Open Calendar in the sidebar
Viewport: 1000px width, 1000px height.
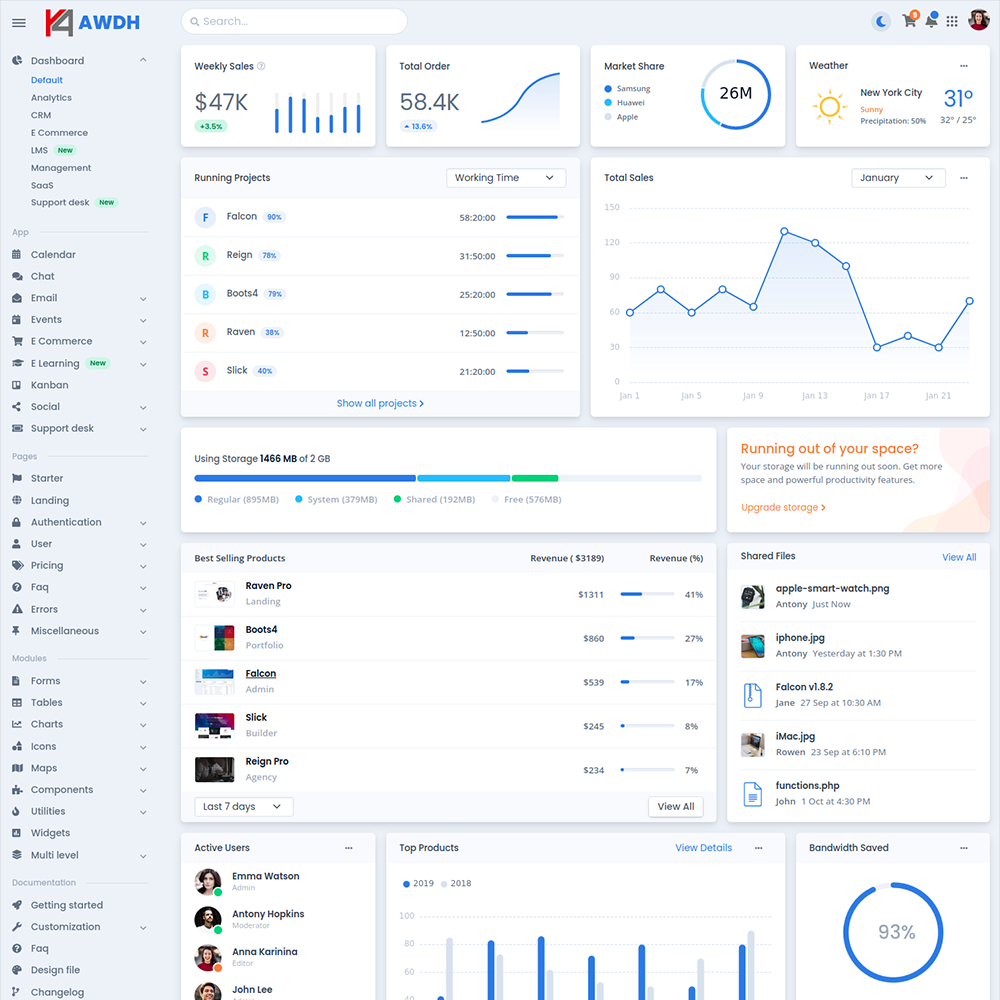[53, 255]
